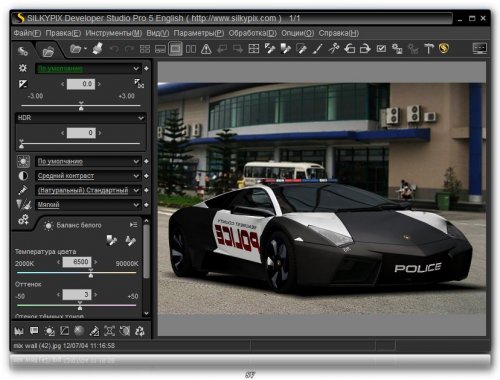Select the single preview view mode
This screenshot has height=380, width=500.
point(175,49)
